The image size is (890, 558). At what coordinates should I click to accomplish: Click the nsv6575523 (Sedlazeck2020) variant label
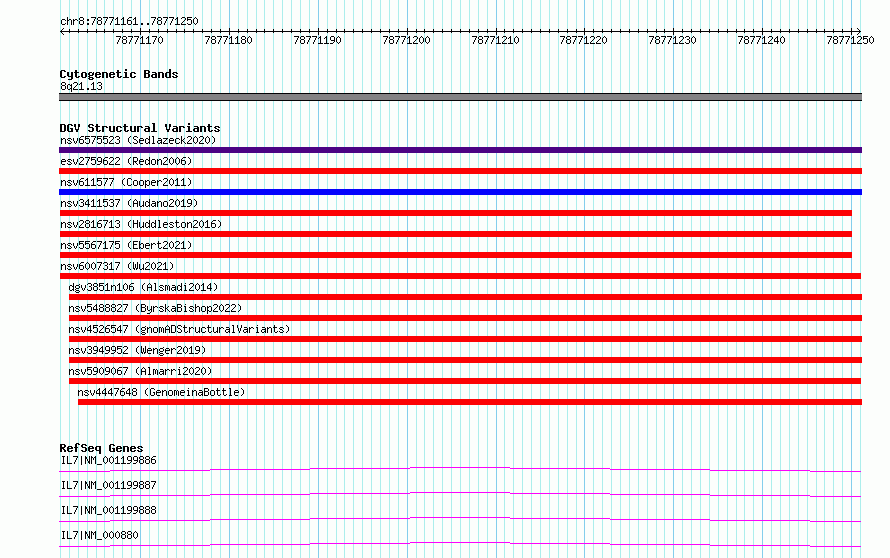point(138,140)
